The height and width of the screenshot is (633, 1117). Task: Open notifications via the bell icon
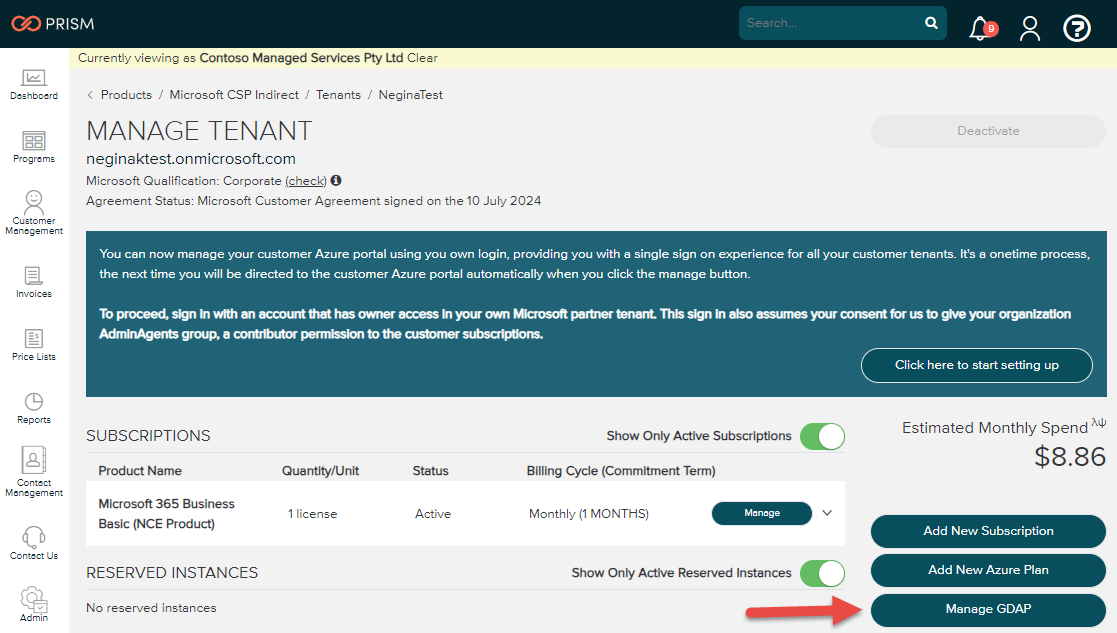click(x=977, y=29)
